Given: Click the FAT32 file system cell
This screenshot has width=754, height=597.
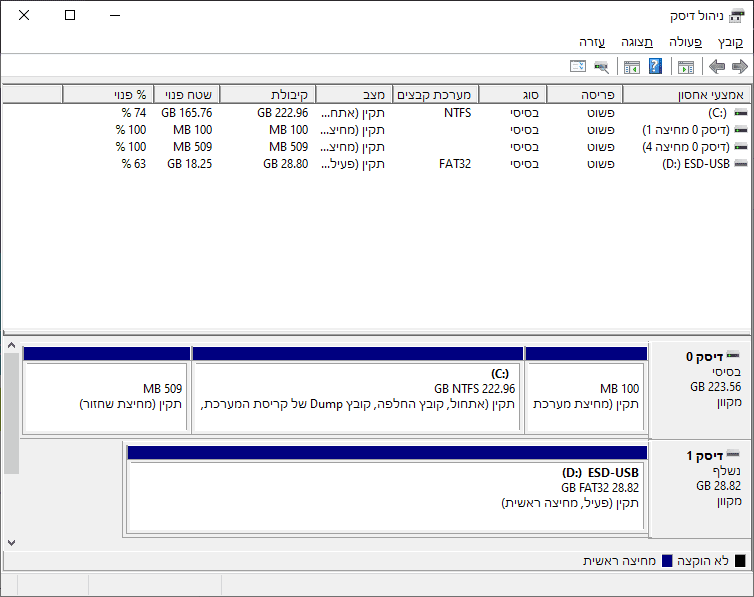Looking at the screenshot, I should [x=455, y=164].
